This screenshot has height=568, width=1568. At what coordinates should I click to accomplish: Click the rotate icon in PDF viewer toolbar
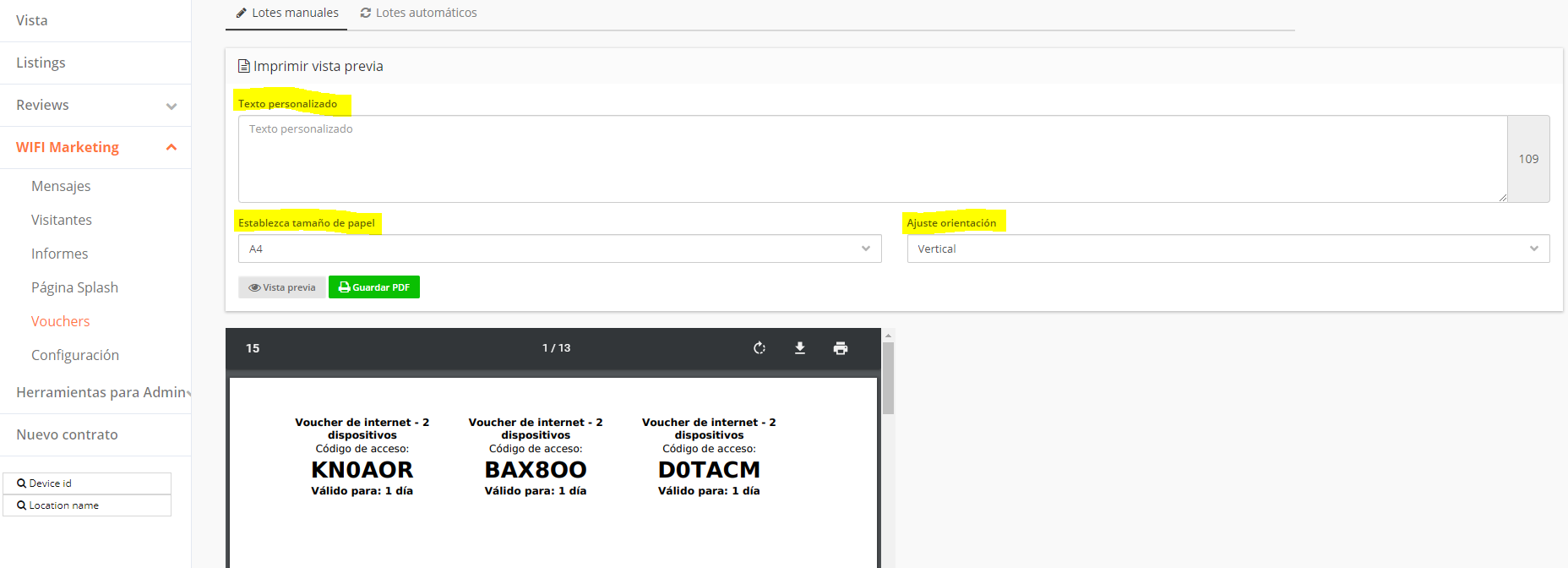point(759,348)
